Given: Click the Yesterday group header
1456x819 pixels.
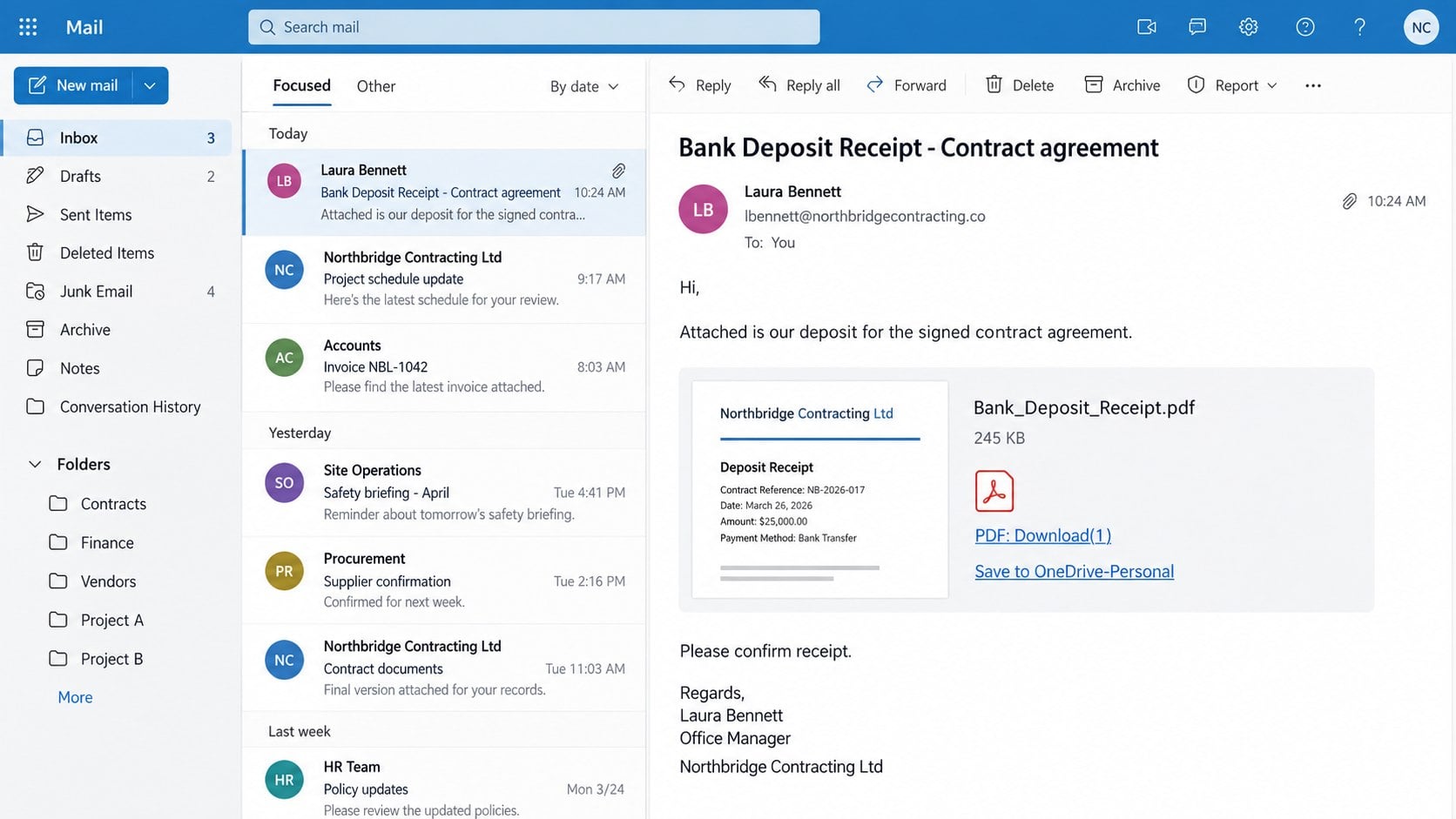Looking at the screenshot, I should [300, 433].
